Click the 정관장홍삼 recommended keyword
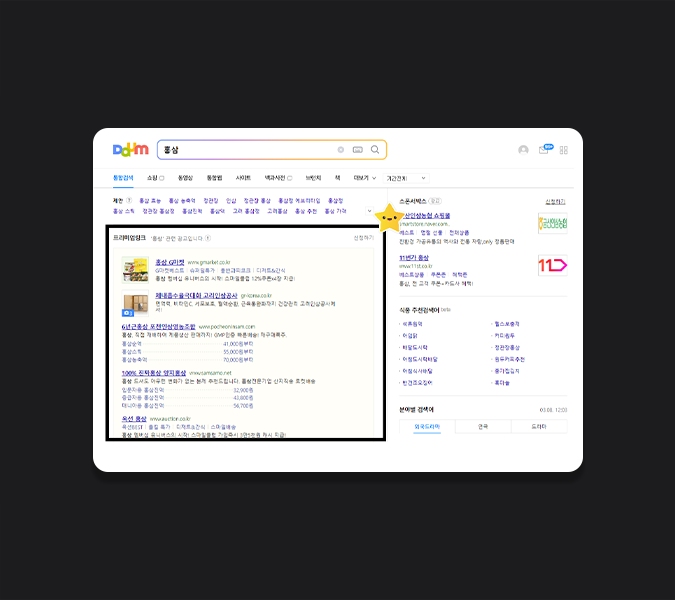Image resolution: width=675 pixels, height=600 pixels. coord(507,347)
